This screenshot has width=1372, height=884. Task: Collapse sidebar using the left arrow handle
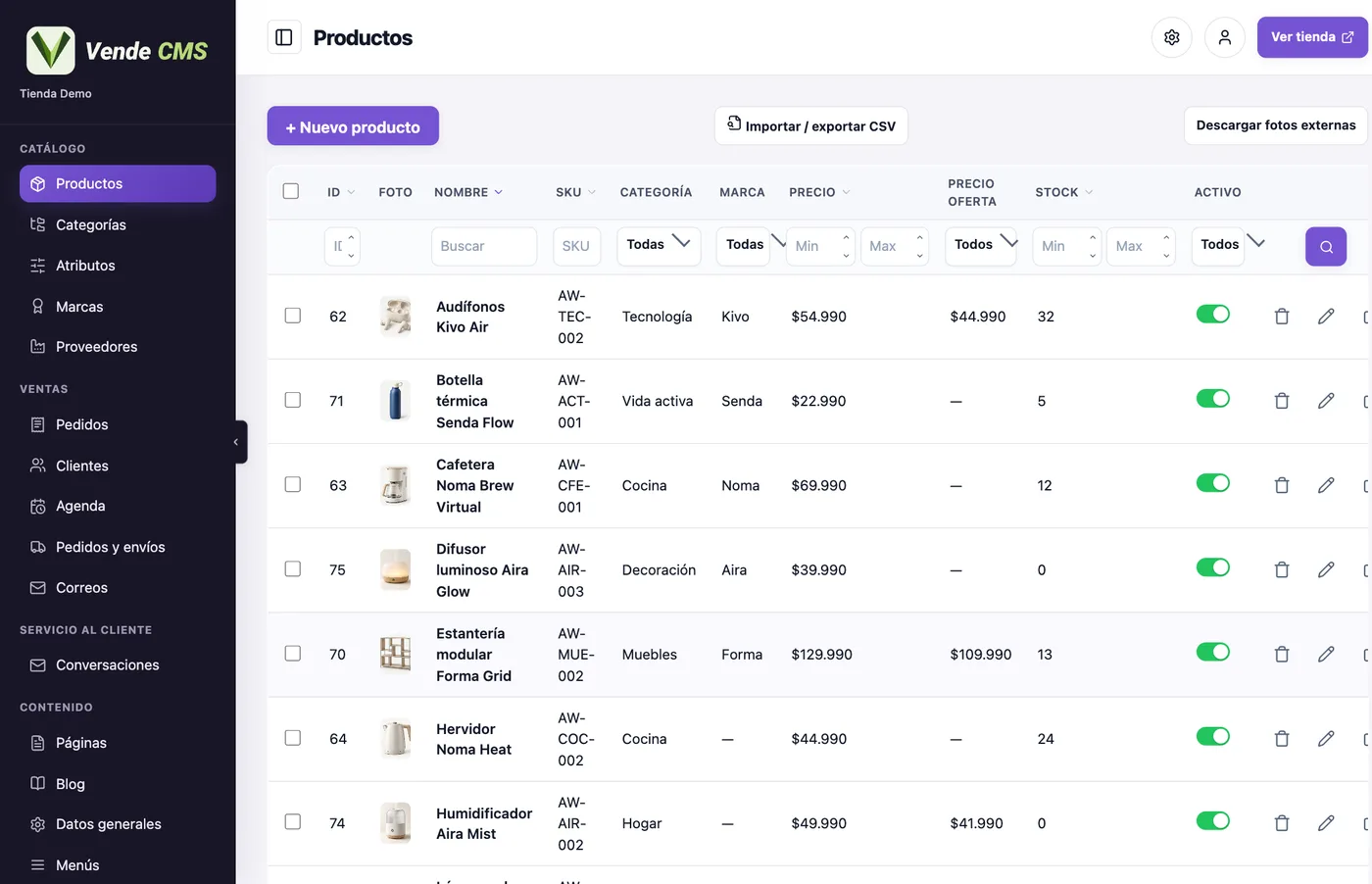click(236, 442)
